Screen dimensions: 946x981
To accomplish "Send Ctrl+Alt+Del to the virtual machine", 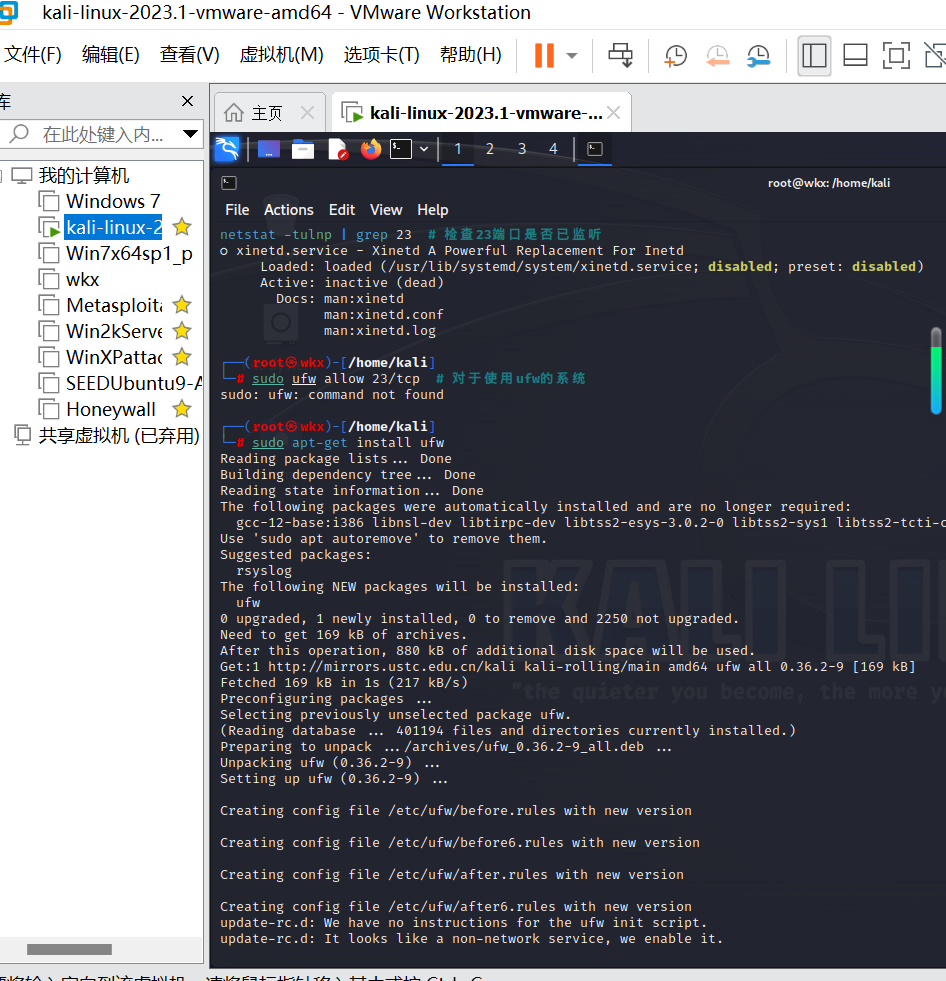I will [620, 55].
